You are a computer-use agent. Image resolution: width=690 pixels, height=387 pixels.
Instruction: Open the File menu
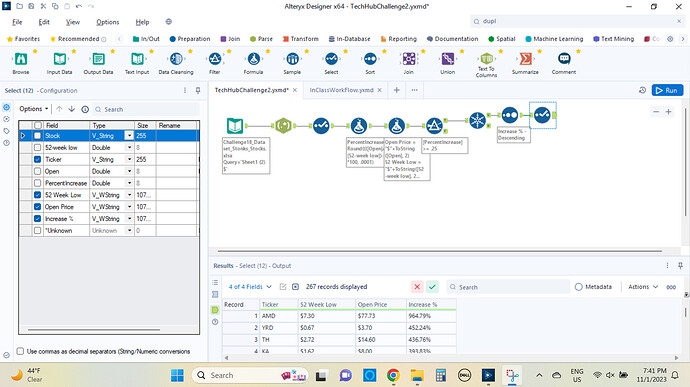pyautogui.click(x=17, y=22)
